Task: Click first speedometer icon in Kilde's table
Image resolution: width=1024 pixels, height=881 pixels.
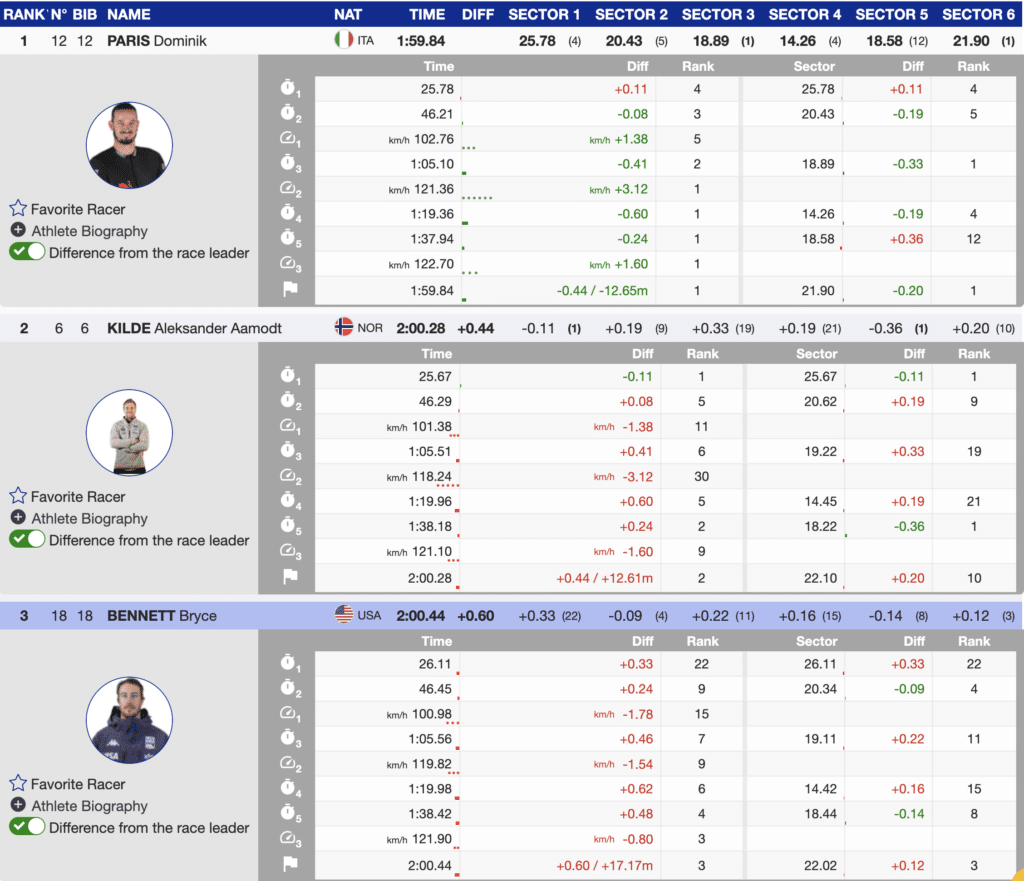Action: [x=289, y=427]
